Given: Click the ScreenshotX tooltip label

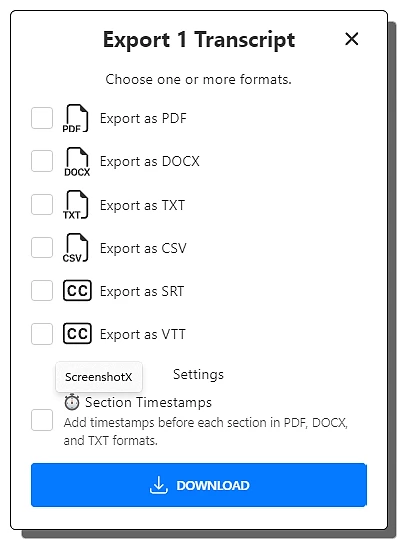Looking at the screenshot, I should tap(99, 377).
